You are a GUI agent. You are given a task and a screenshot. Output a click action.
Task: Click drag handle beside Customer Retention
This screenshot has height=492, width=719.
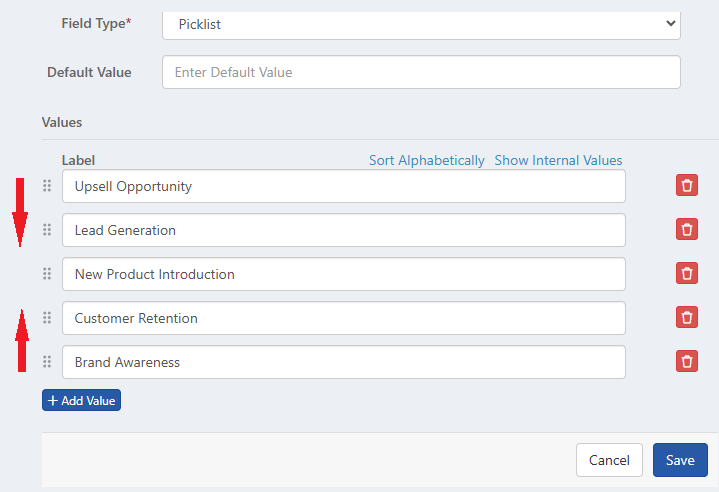46,318
